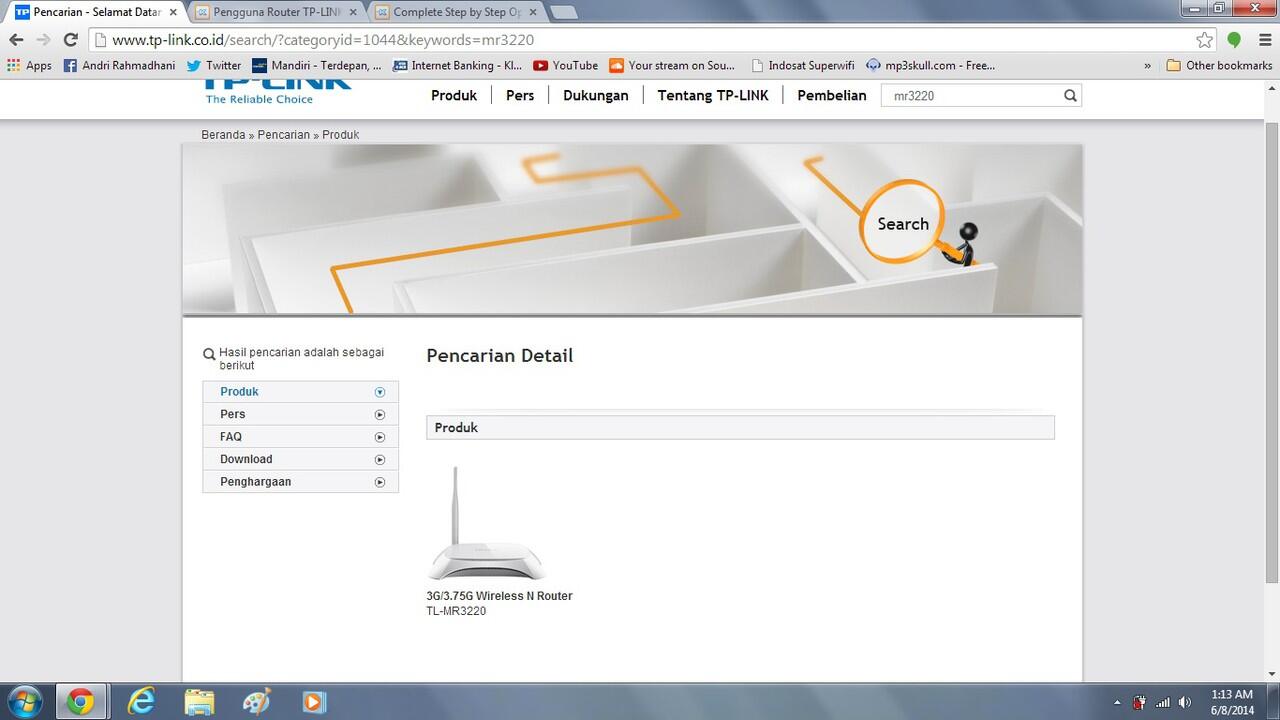Open Paint from the taskbar

coord(257,702)
